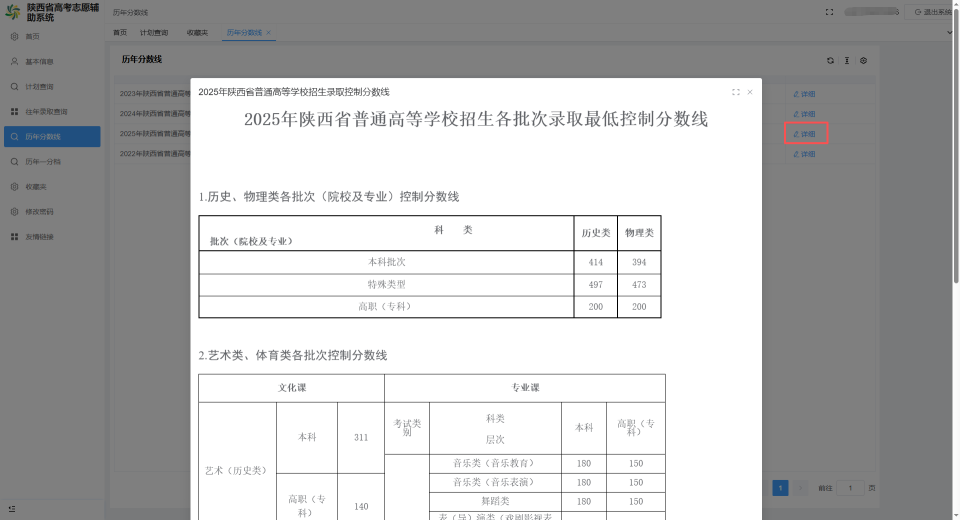The width and height of the screenshot is (960, 520).
Task: Open 详细 for the 2022年 row
Action: (804, 154)
